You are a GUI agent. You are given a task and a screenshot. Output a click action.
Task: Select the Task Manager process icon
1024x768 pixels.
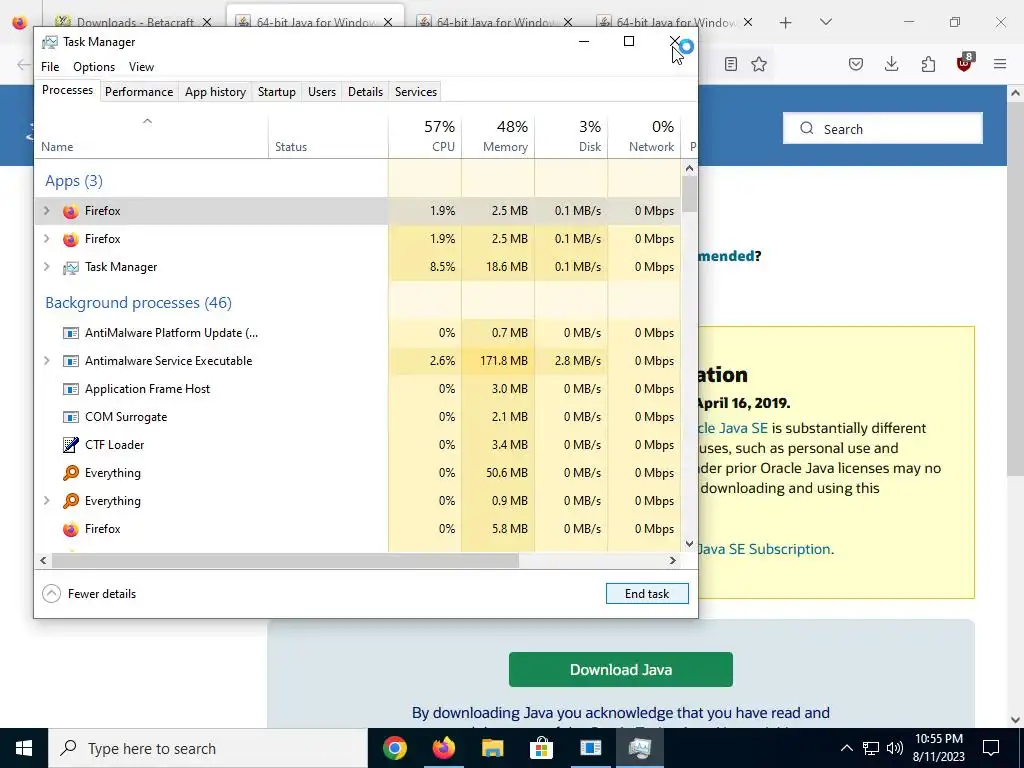(71, 267)
